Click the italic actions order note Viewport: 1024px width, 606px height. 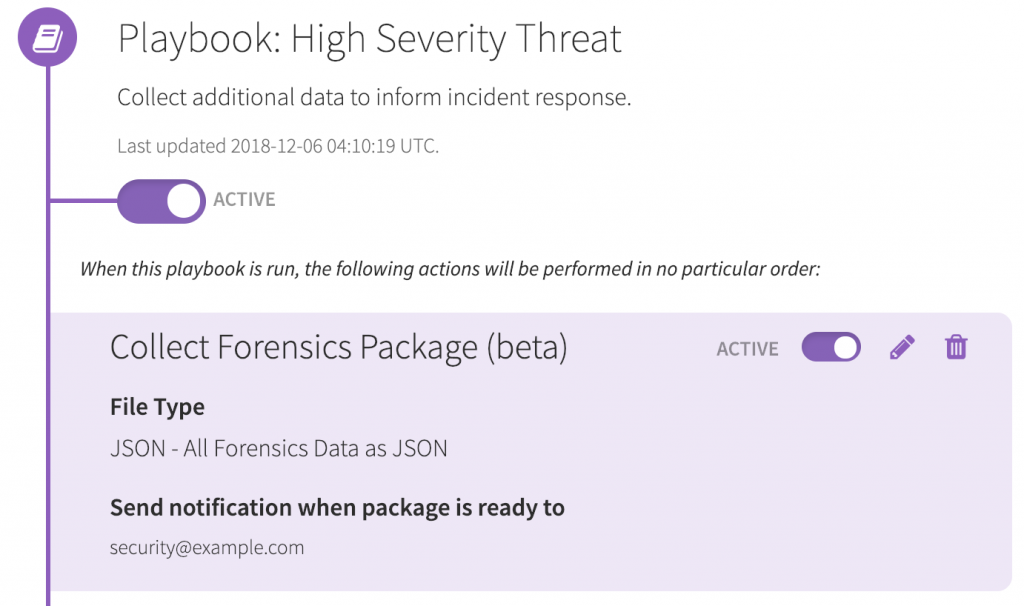coord(450,269)
